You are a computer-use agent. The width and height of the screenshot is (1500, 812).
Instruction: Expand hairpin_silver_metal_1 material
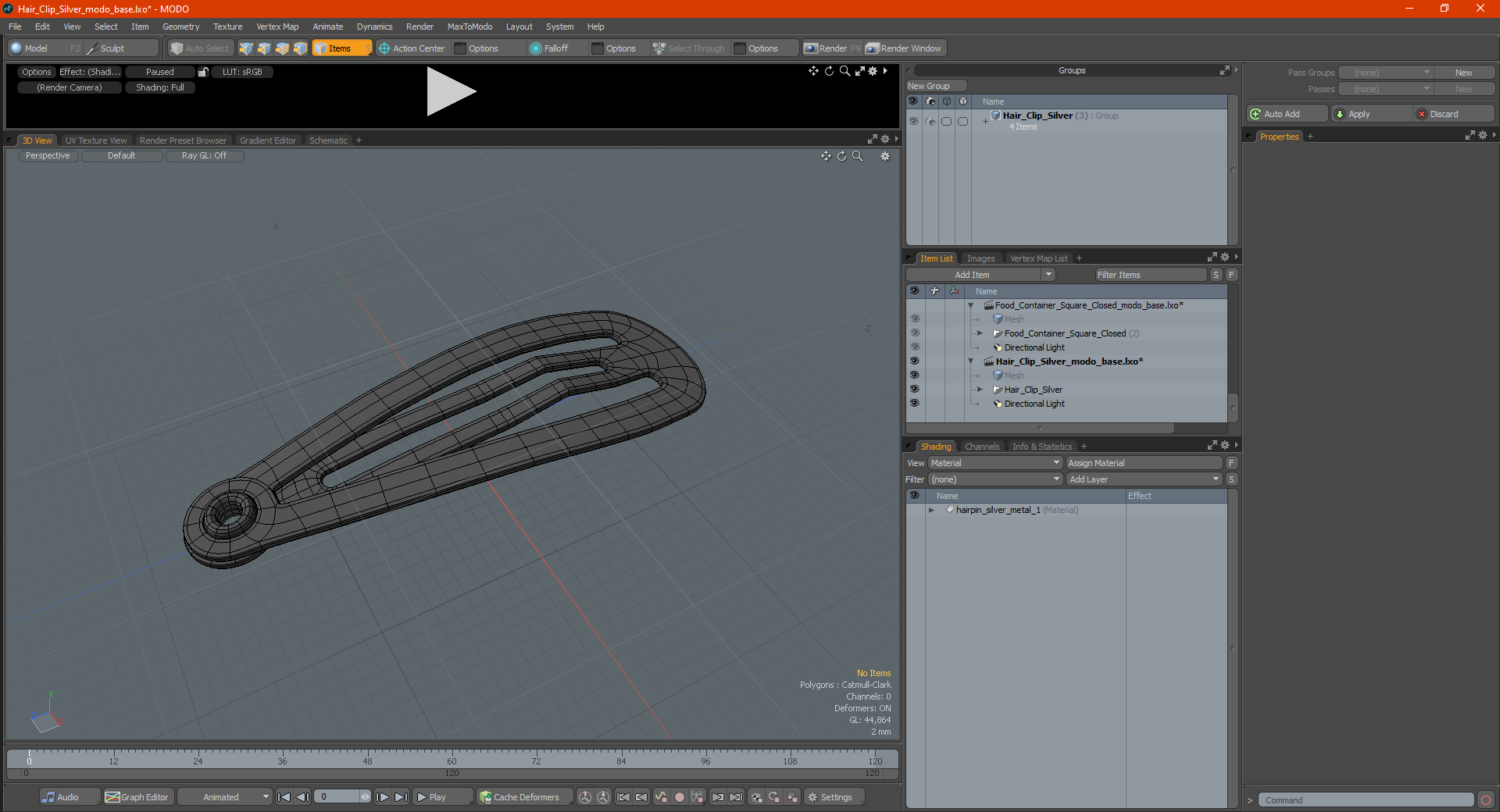point(931,510)
